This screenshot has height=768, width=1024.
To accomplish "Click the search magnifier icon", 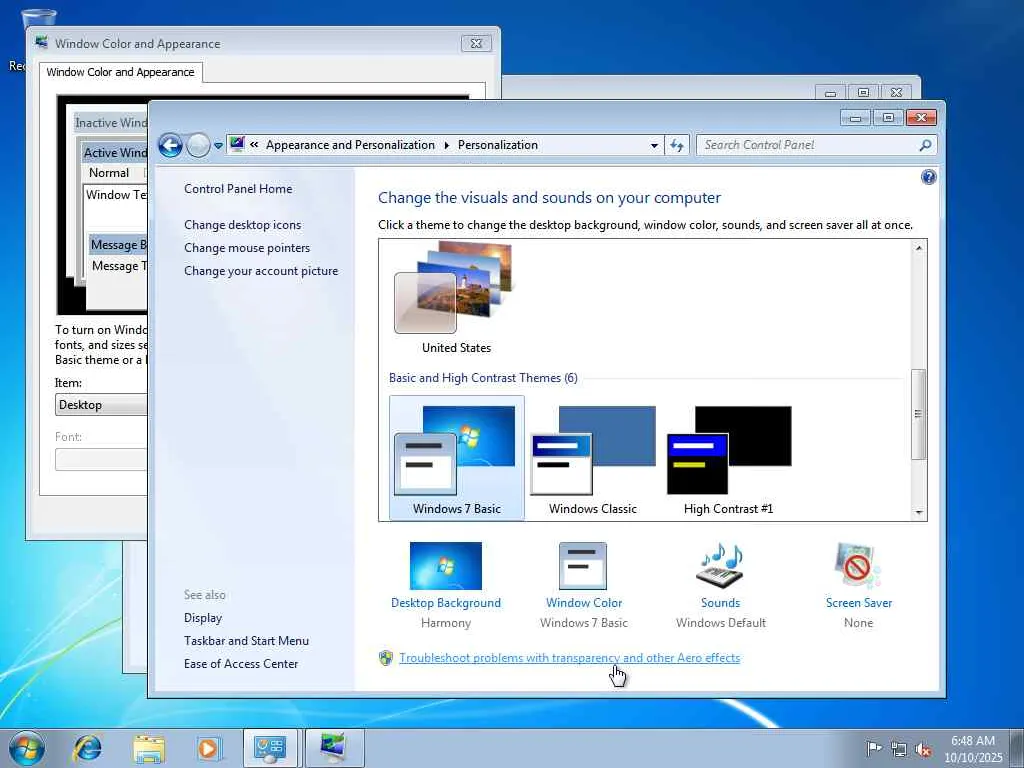I will coord(925,145).
